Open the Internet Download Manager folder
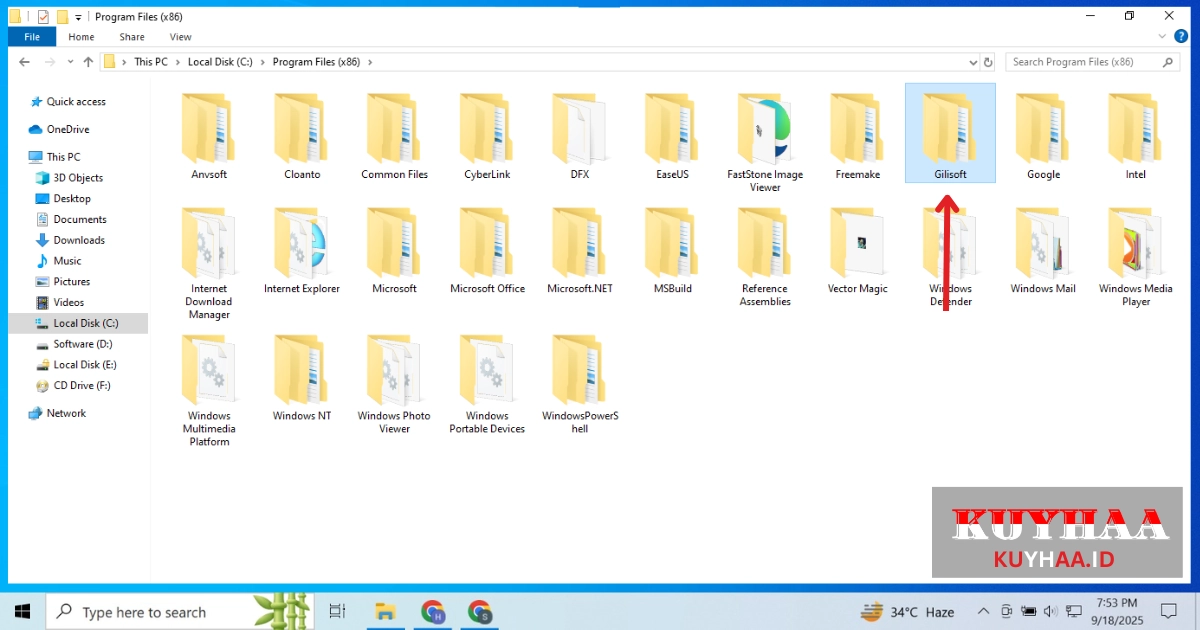Image resolution: width=1200 pixels, height=630 pixels. [x=209, y=263]
